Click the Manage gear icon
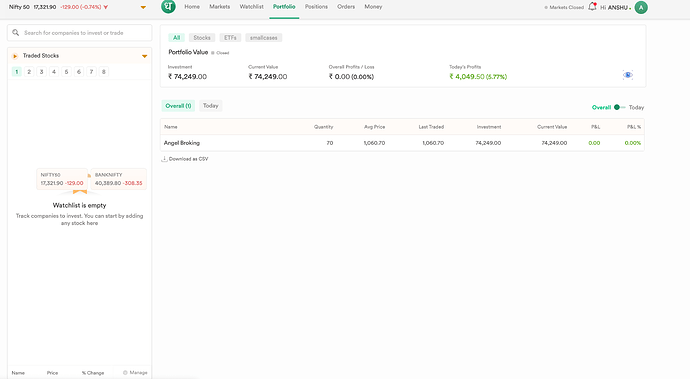The image size is (690, 379). tap(125, 372)
